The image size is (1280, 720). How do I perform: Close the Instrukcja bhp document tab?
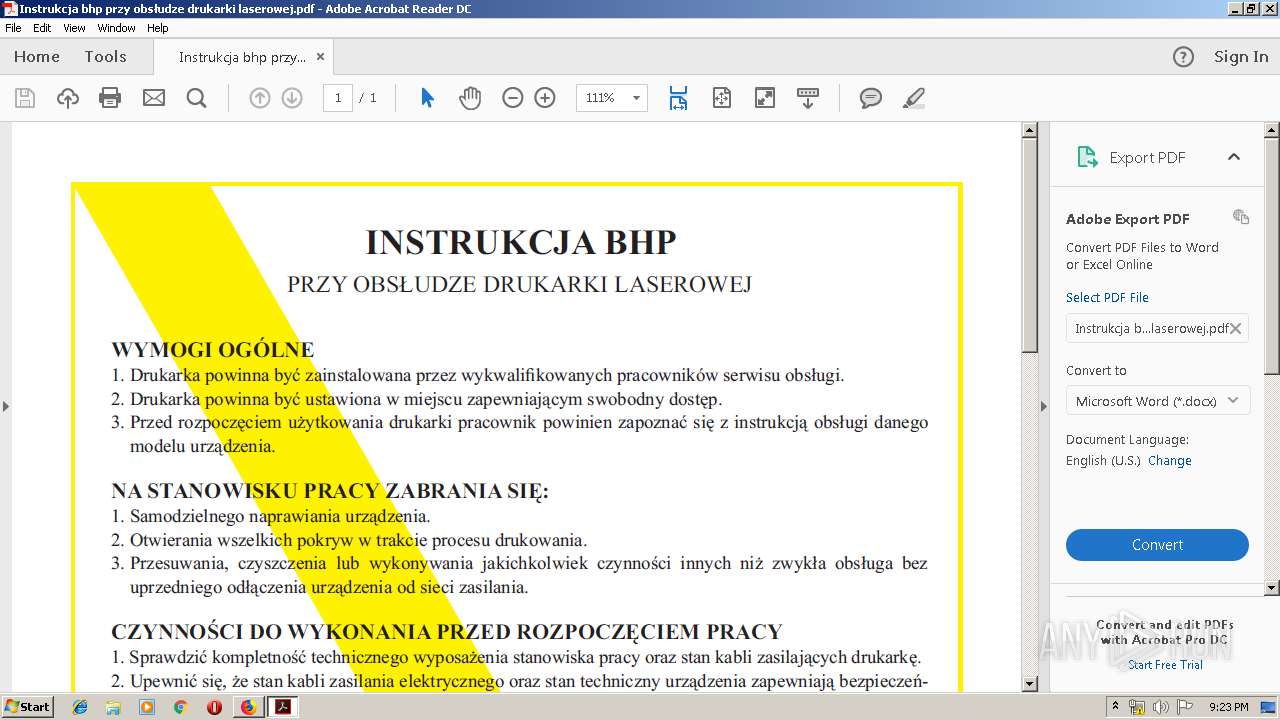coord(320,57)
